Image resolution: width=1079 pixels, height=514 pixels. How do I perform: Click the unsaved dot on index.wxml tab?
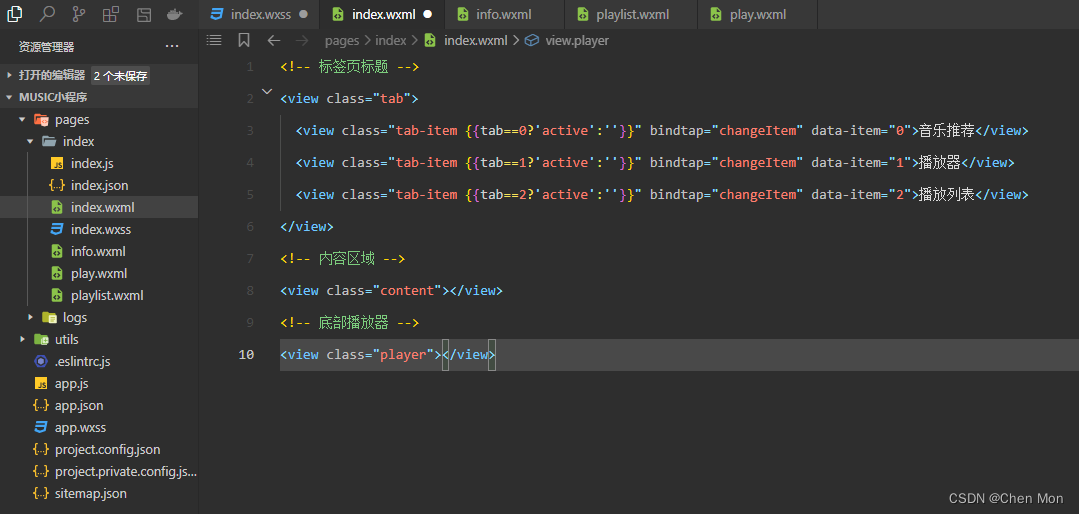427,14
